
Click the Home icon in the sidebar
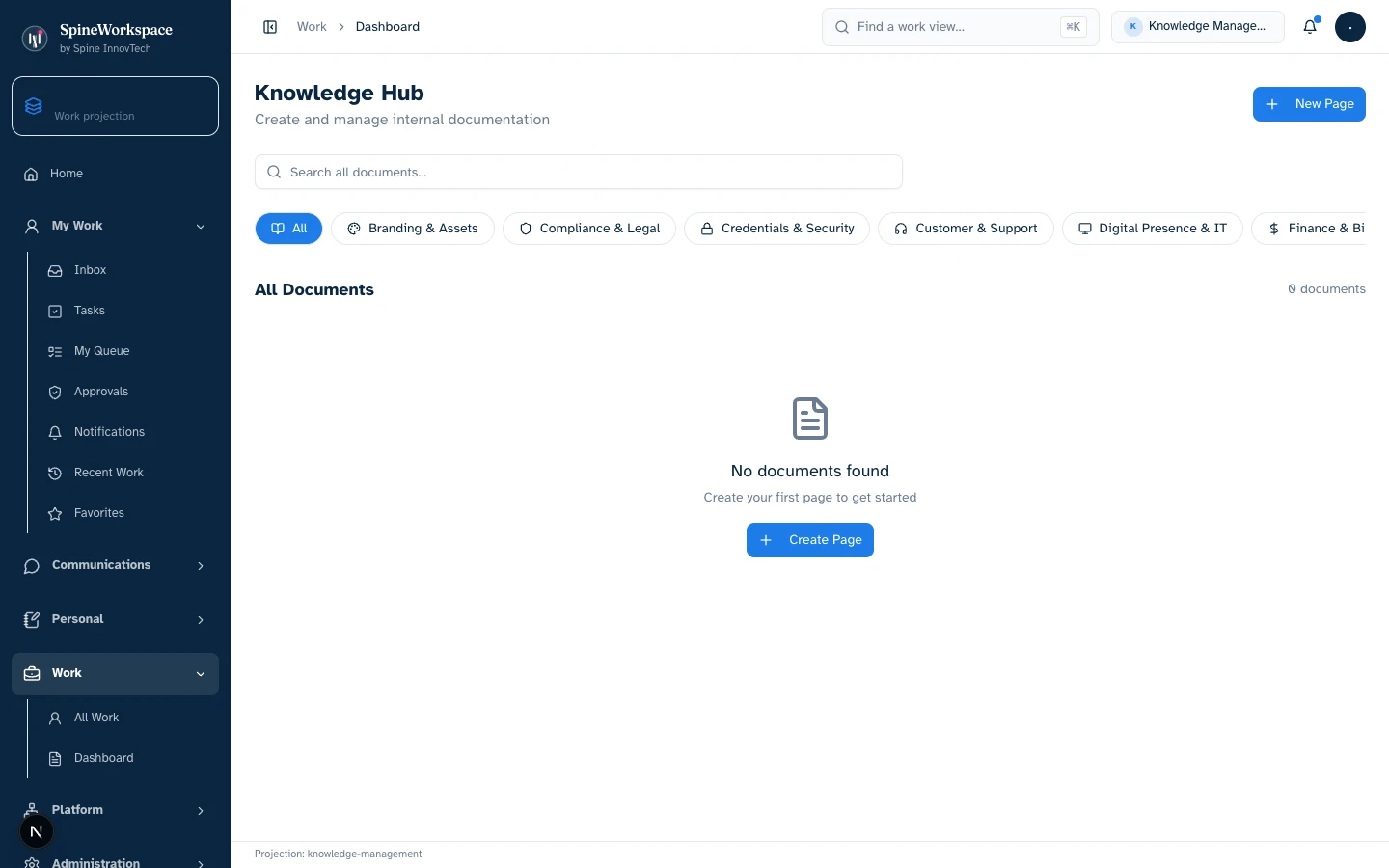(x=31, y=174)
